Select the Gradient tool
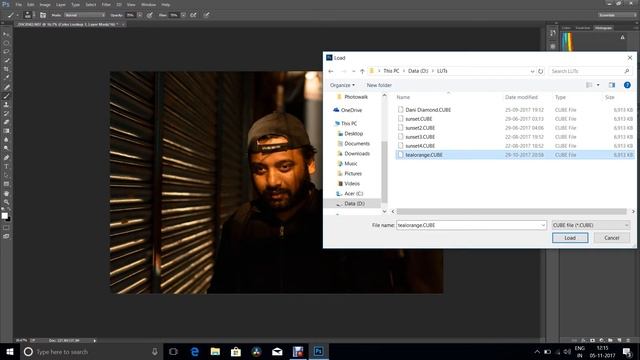The image size is (640, 360). [6, 131]
